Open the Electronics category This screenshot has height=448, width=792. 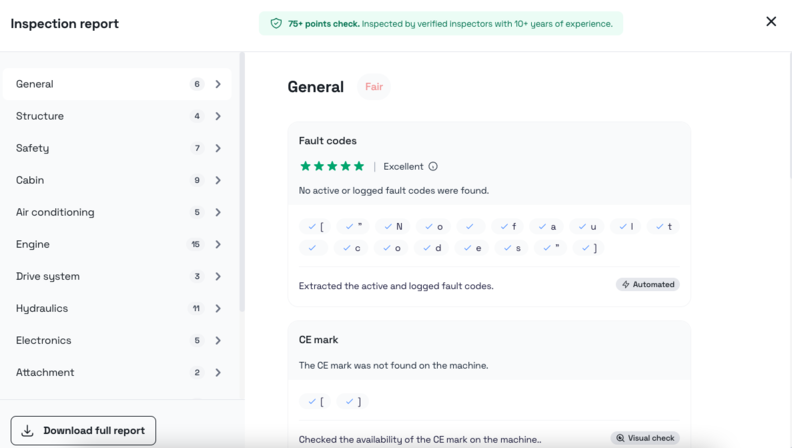[x=44, y=340]
